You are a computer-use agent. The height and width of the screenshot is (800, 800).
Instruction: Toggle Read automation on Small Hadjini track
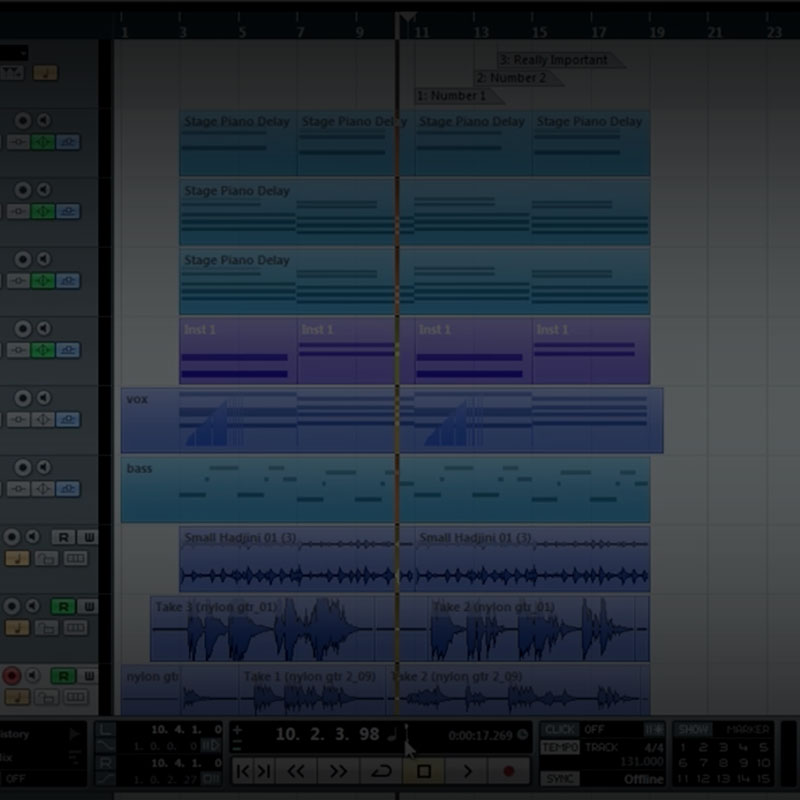[63, 537]
